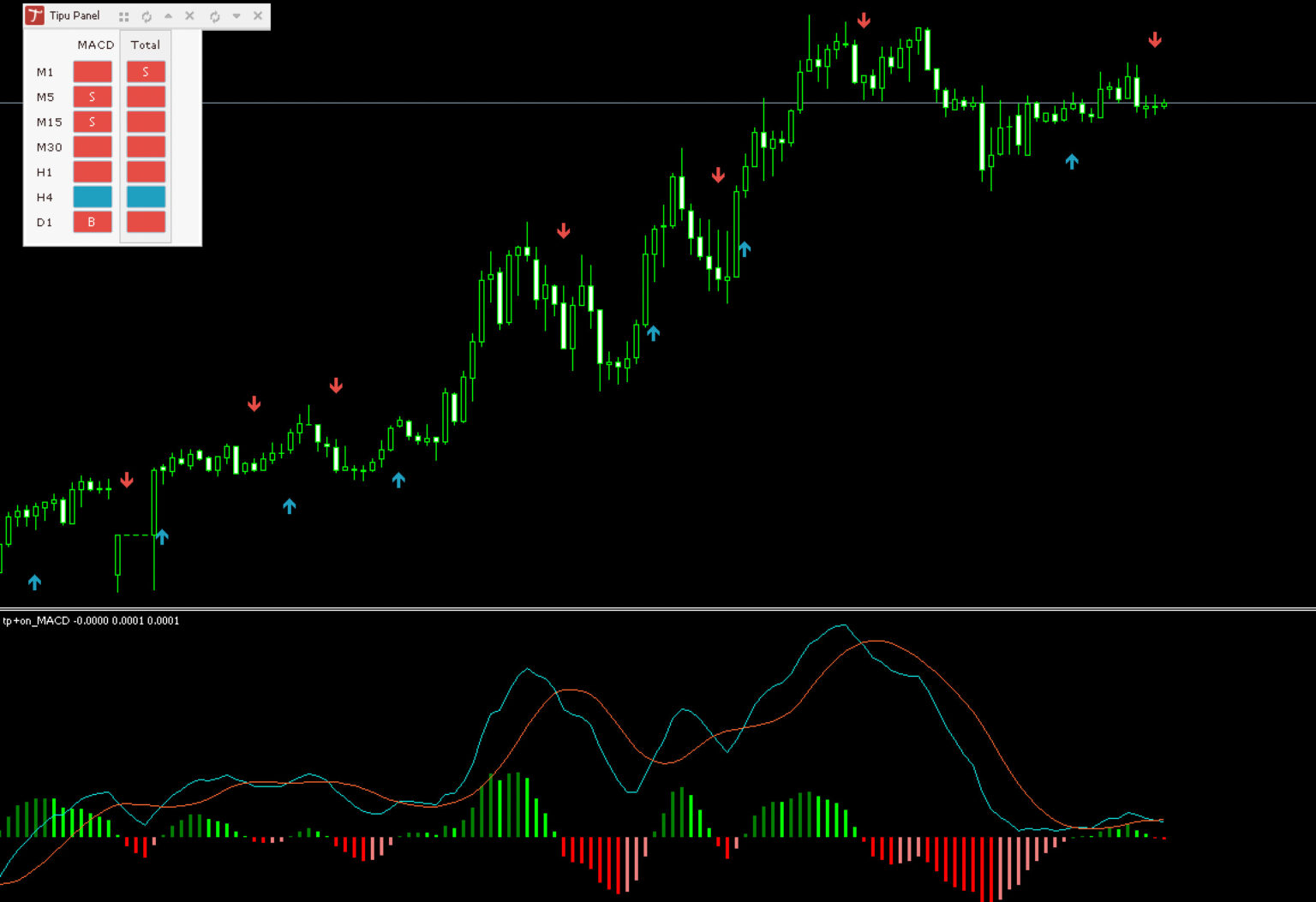The width and height of the screenshot is (1316, 902).
Task: Close the Tipu Panel with the rightmost X
Action: coord(257,16)
